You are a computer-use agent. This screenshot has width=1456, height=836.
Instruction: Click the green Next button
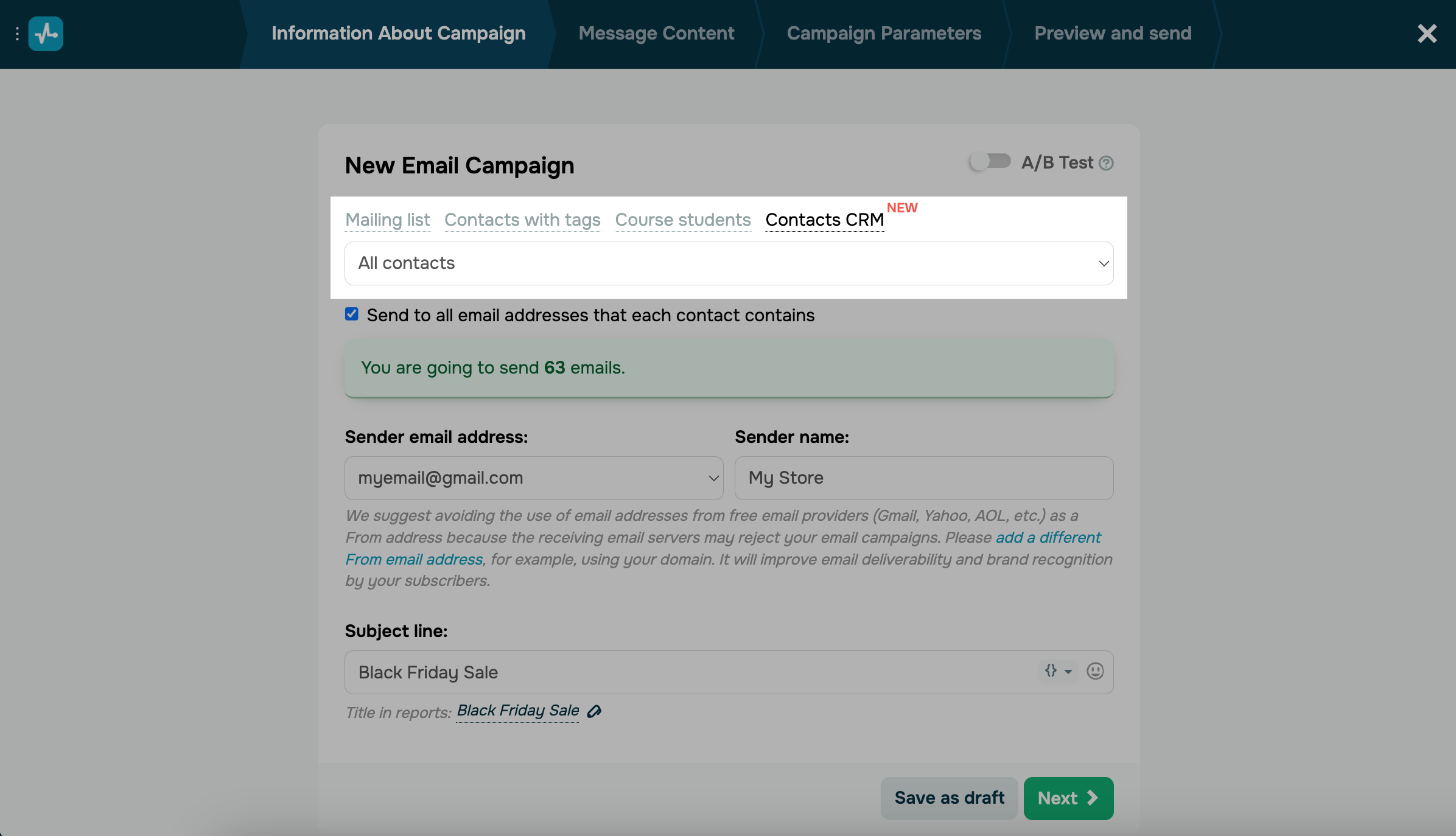point(1068,798)
